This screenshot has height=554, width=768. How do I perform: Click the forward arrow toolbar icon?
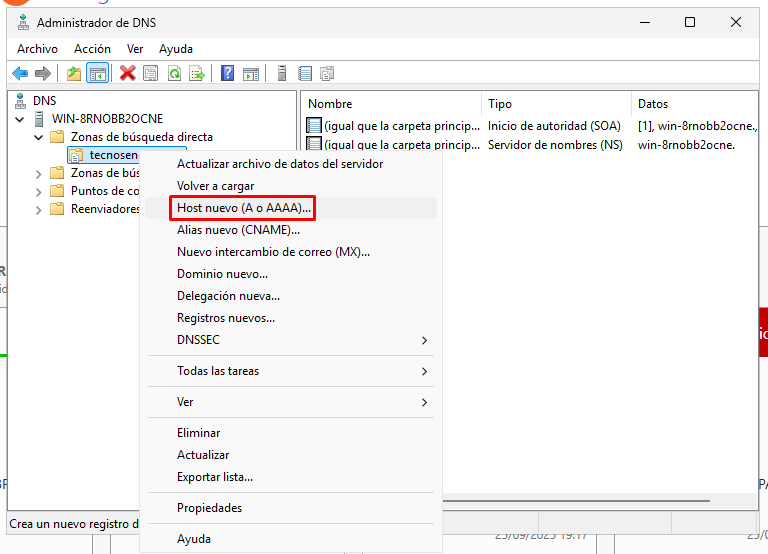coord(42,73)
